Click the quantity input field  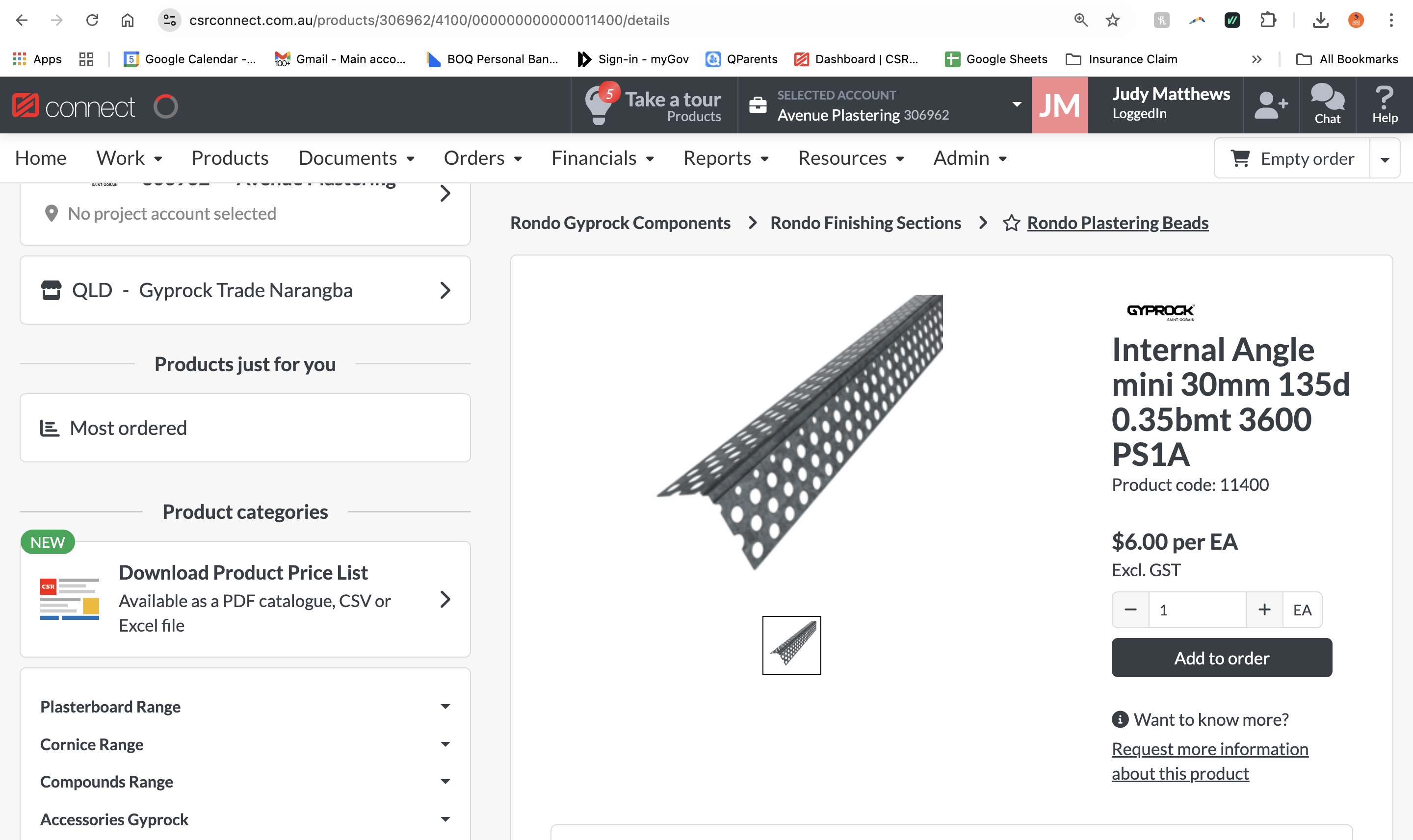[x=1197, y=610]
